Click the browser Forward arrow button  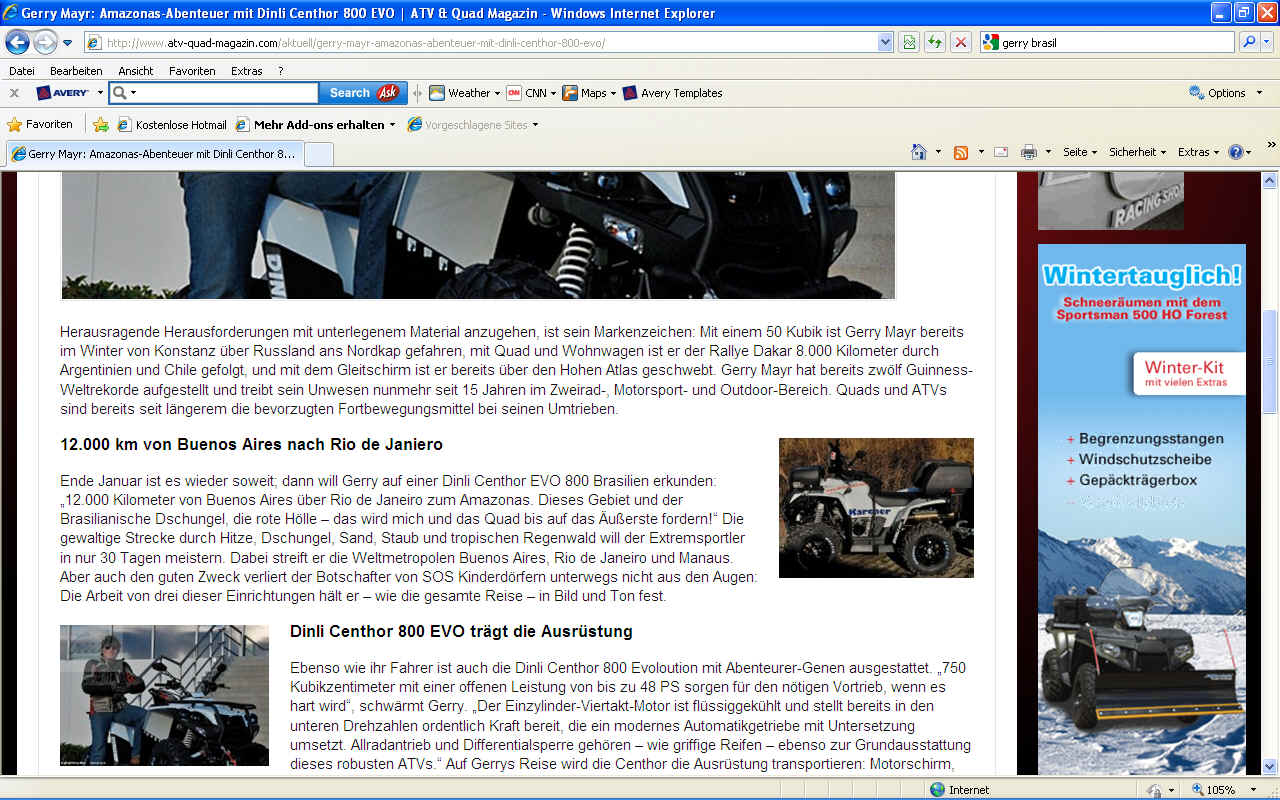45,43
